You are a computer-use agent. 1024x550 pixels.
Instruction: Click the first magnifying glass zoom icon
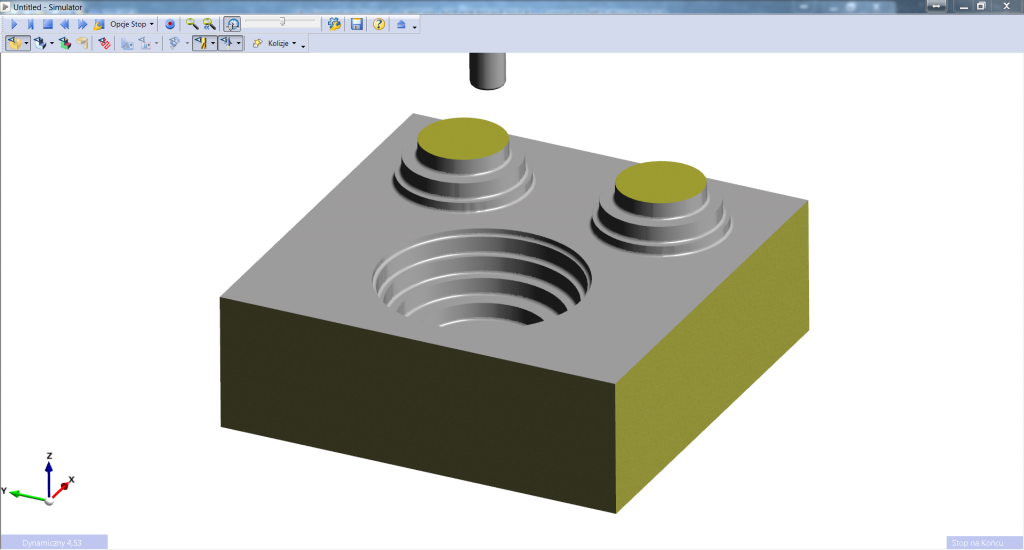pyautogui.click(x=191, y=23)
